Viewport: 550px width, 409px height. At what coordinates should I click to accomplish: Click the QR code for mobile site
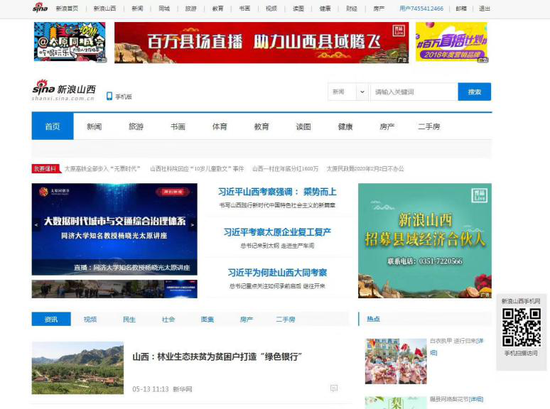tap(521, 327)
